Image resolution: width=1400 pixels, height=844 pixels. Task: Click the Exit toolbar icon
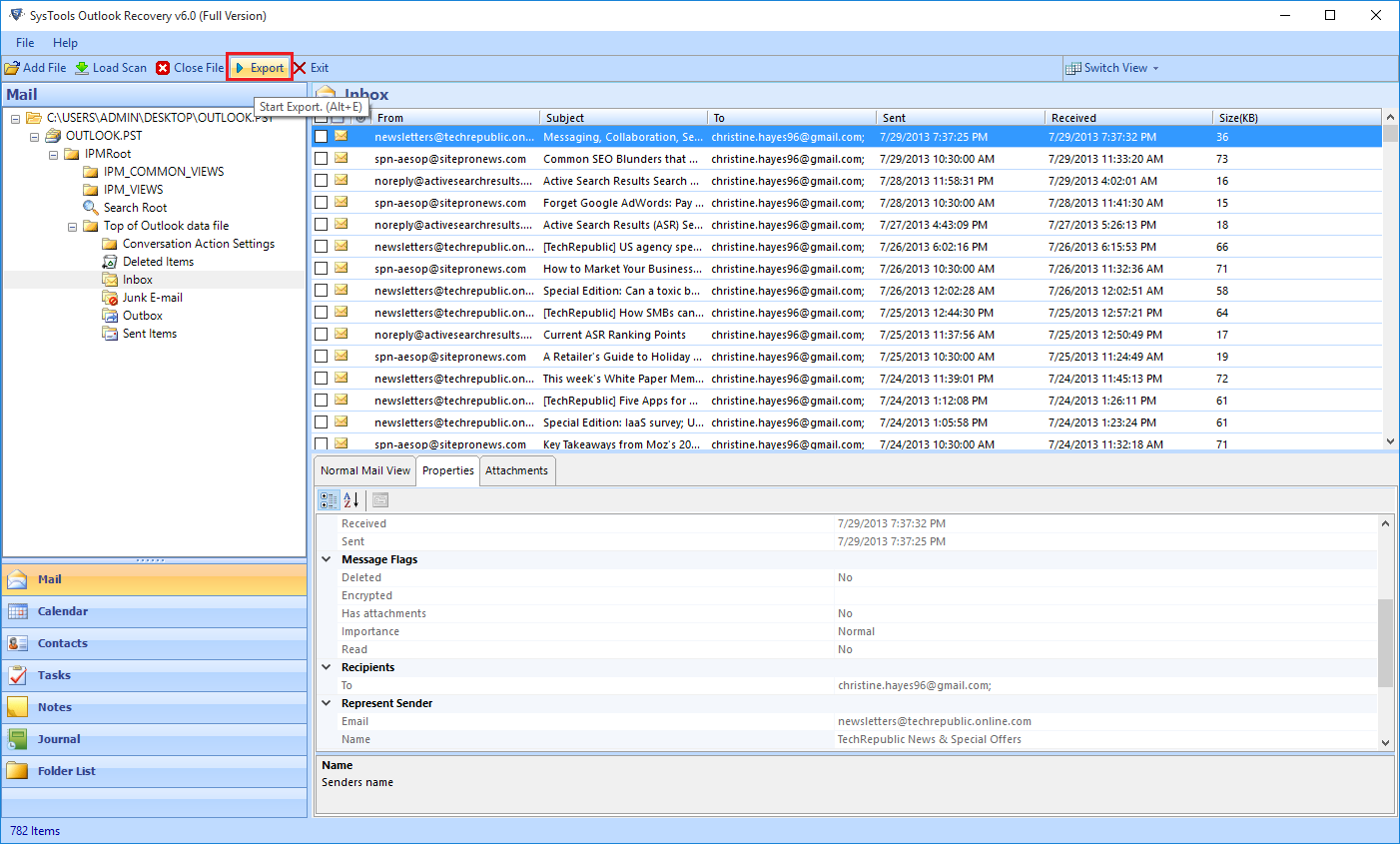pyautogui.click(x=300, y=68)
